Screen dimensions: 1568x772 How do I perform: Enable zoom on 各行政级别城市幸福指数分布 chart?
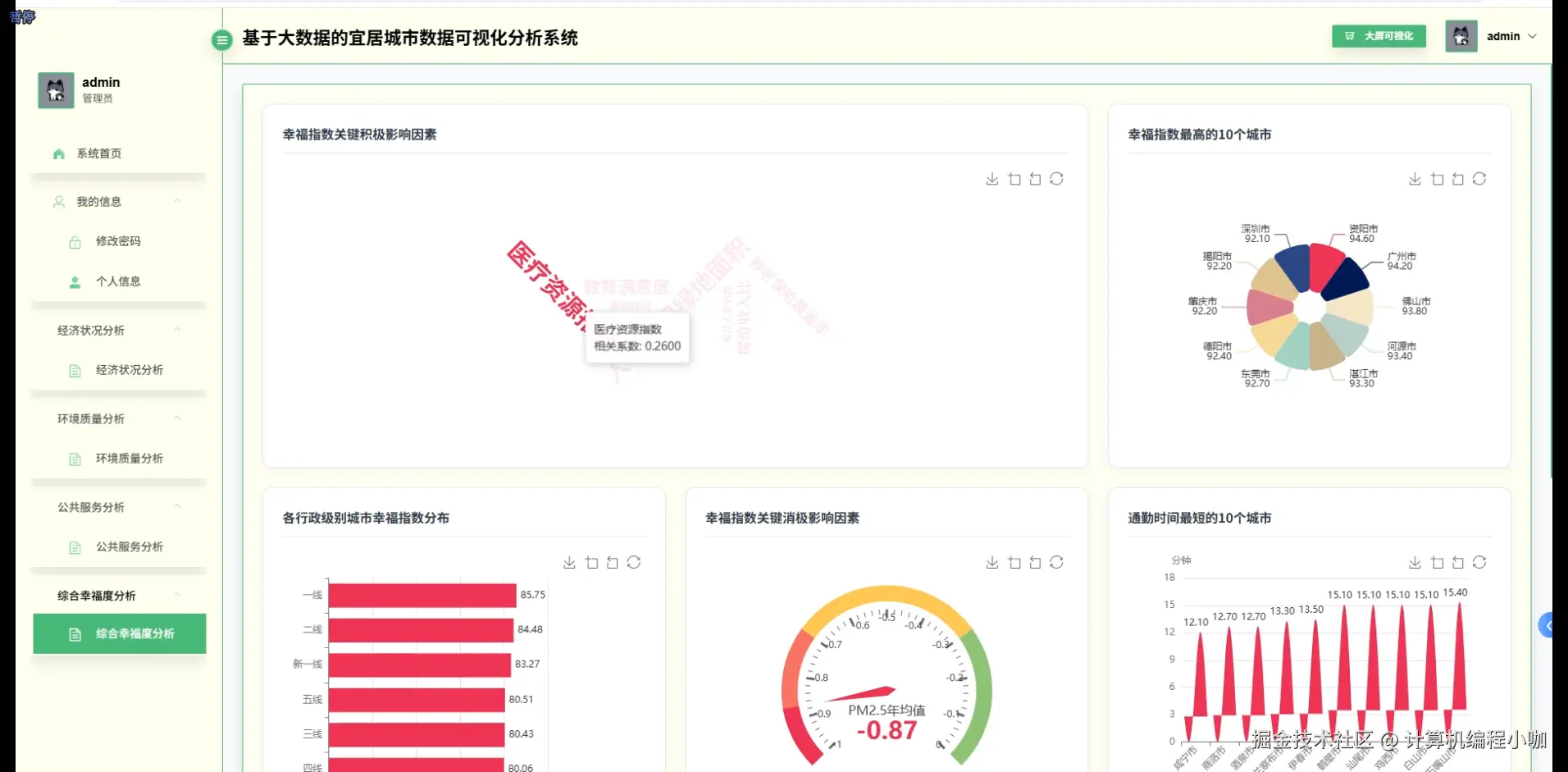point(591,562)
